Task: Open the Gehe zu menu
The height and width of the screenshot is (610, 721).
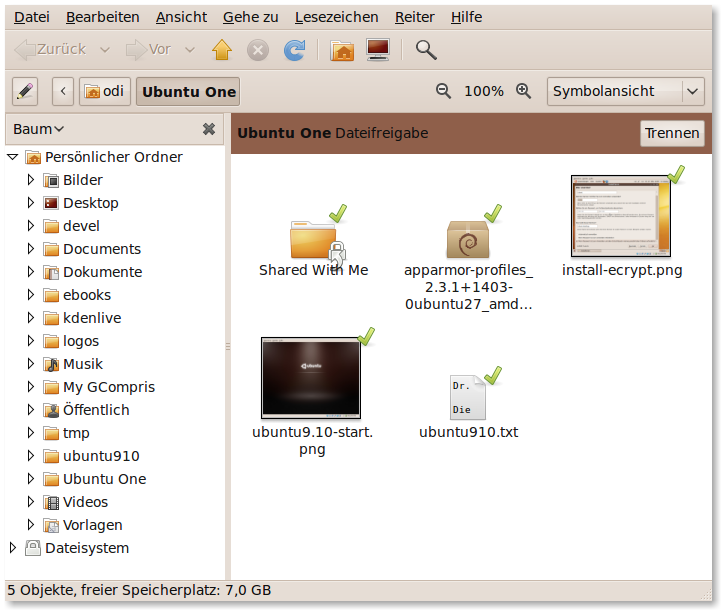Action: (x=251, y=17)
